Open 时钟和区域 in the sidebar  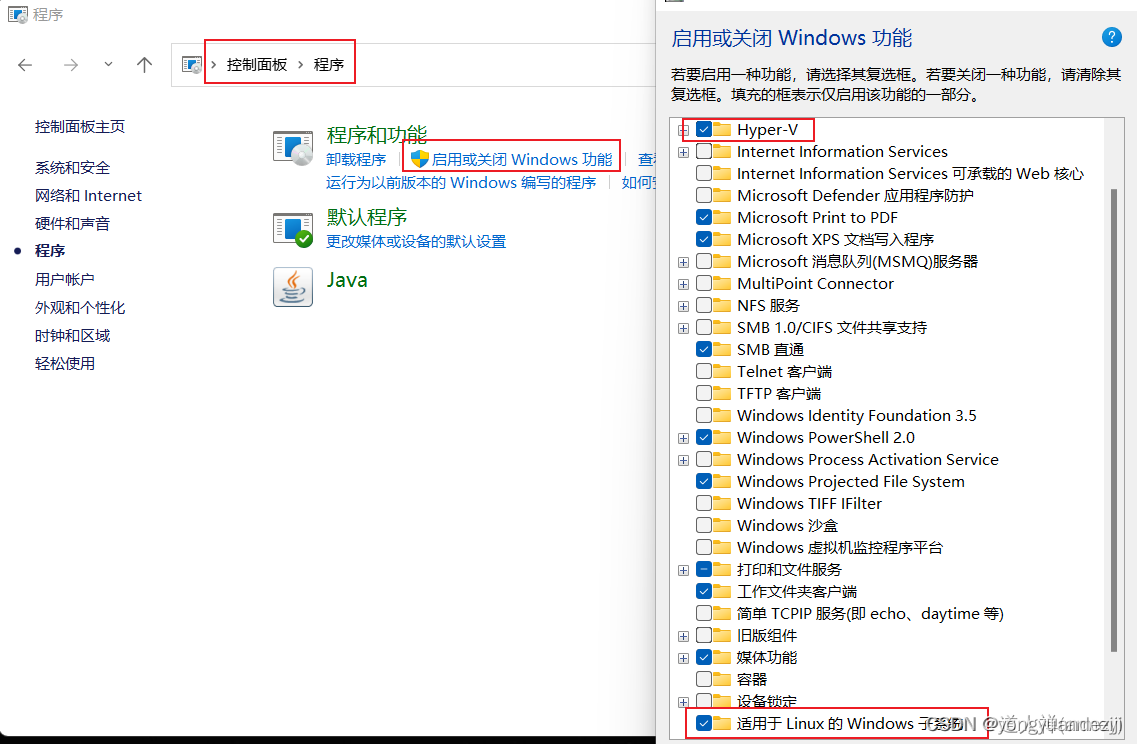coord(73,336)
